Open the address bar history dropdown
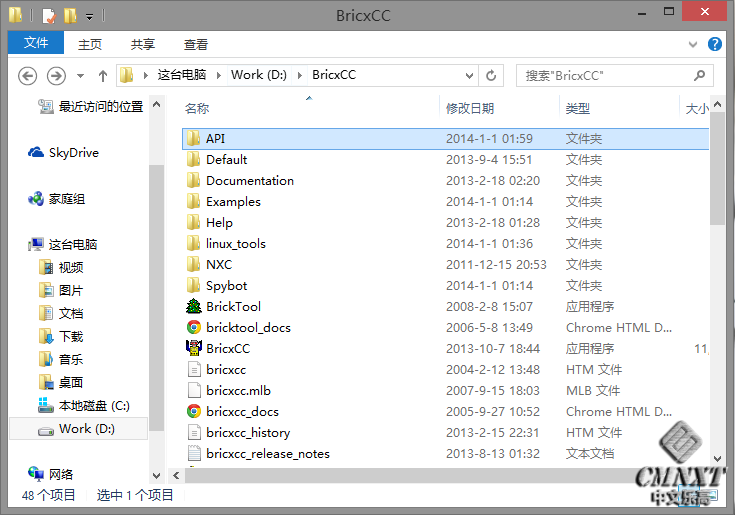Image resolution: width=735 pixels, height=515 pixels. tap(469, 75)
